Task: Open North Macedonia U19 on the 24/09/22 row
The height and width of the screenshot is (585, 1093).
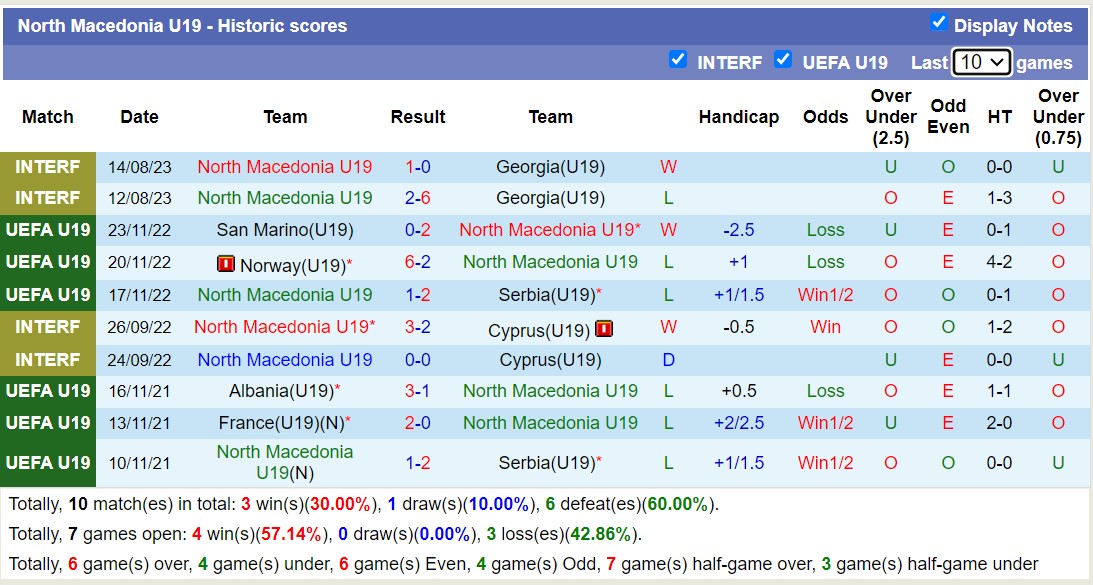Action: coord(285,360)
